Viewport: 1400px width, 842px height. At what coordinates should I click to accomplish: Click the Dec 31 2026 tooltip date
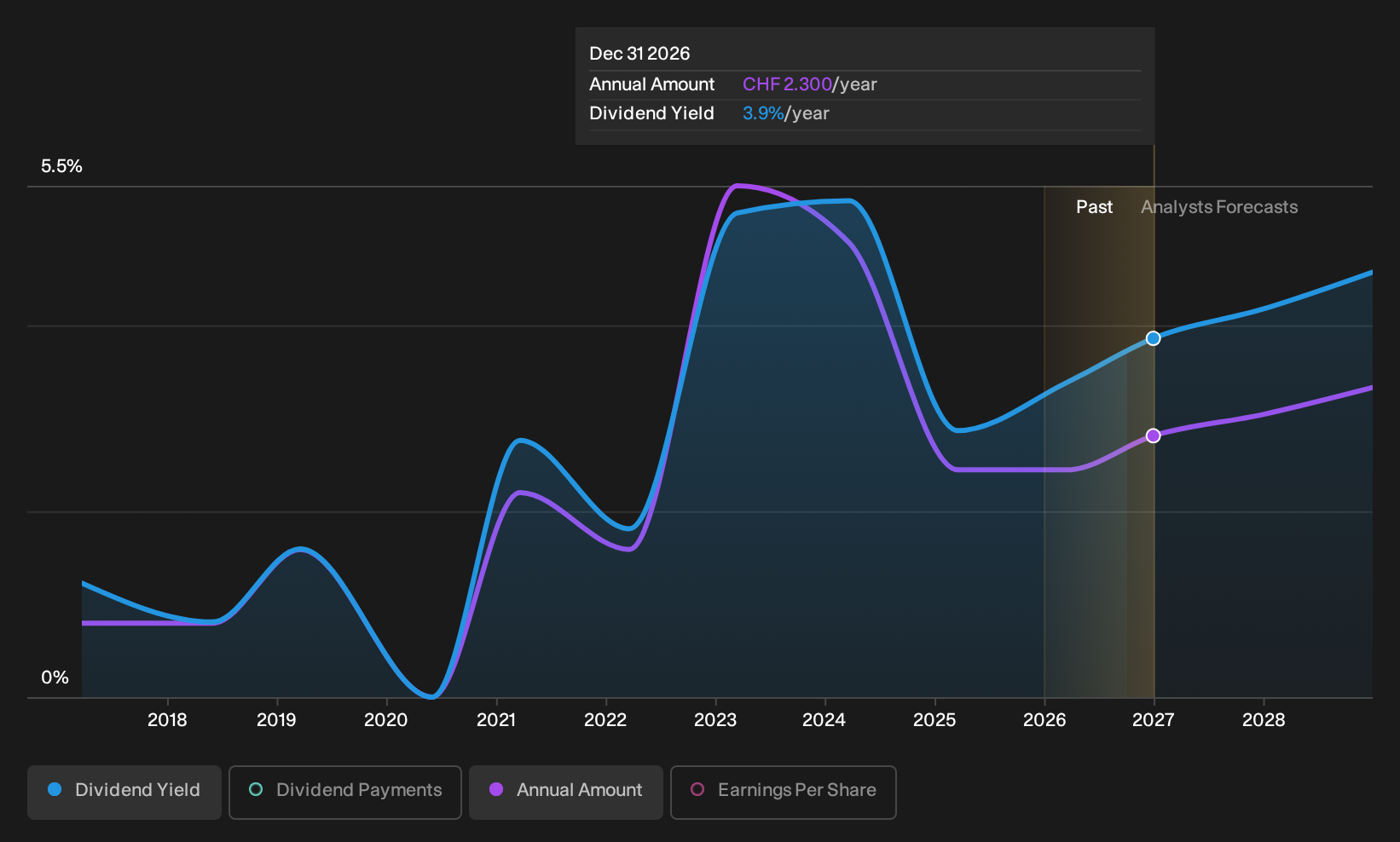(639, 54)
